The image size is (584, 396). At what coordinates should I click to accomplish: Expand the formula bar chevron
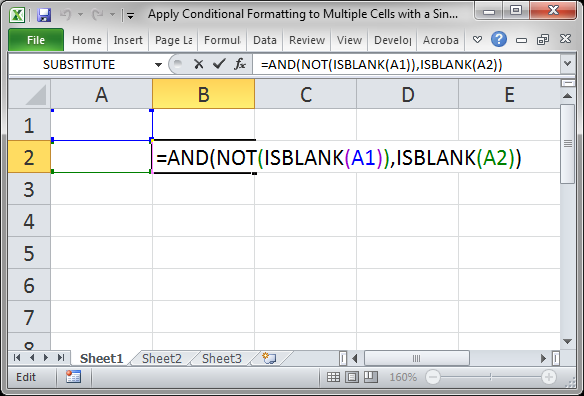coord(567,64)
